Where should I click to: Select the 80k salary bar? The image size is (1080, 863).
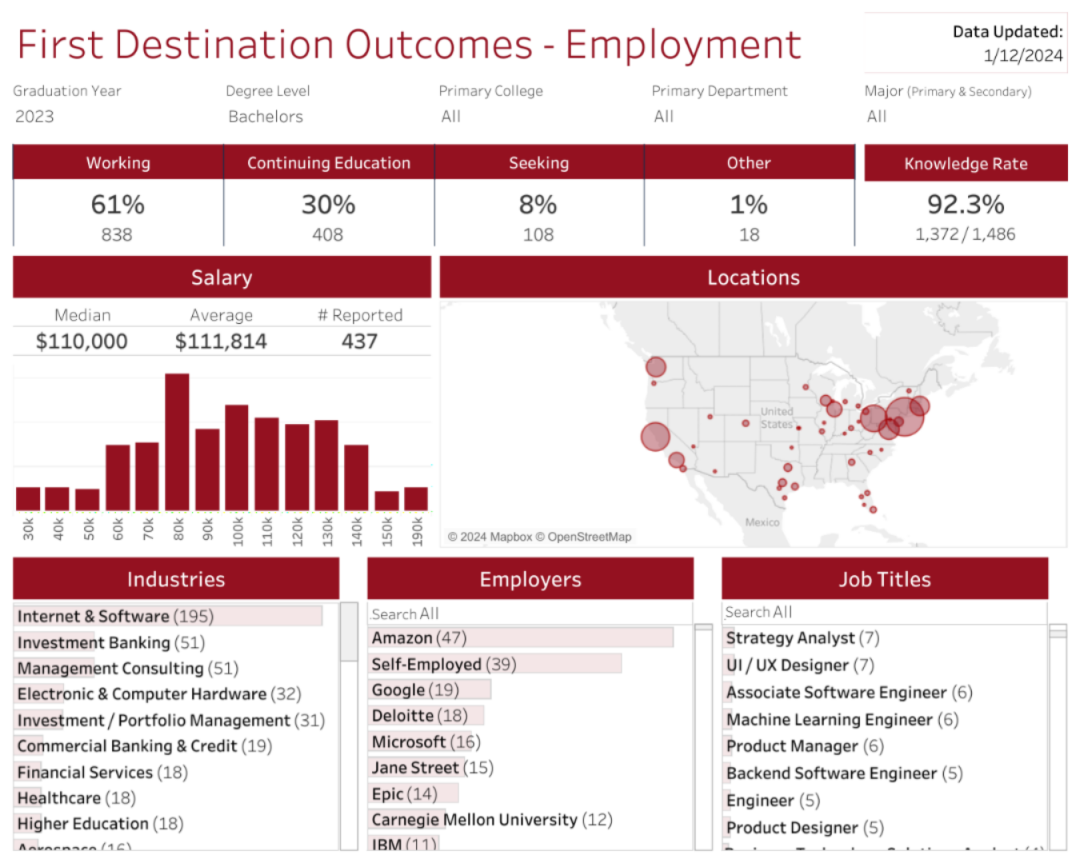177,442
